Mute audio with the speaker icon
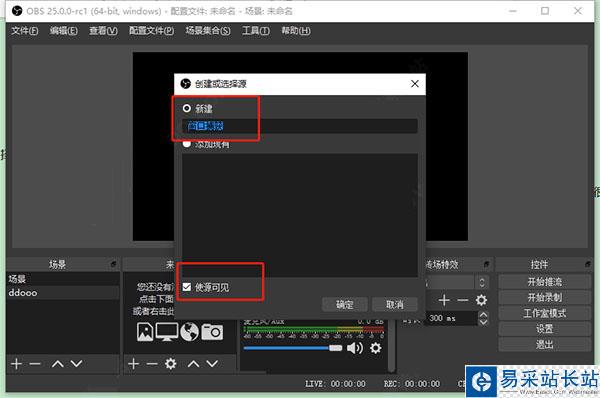This screenshot has height=398, width=600. click(x=355, y=348)
